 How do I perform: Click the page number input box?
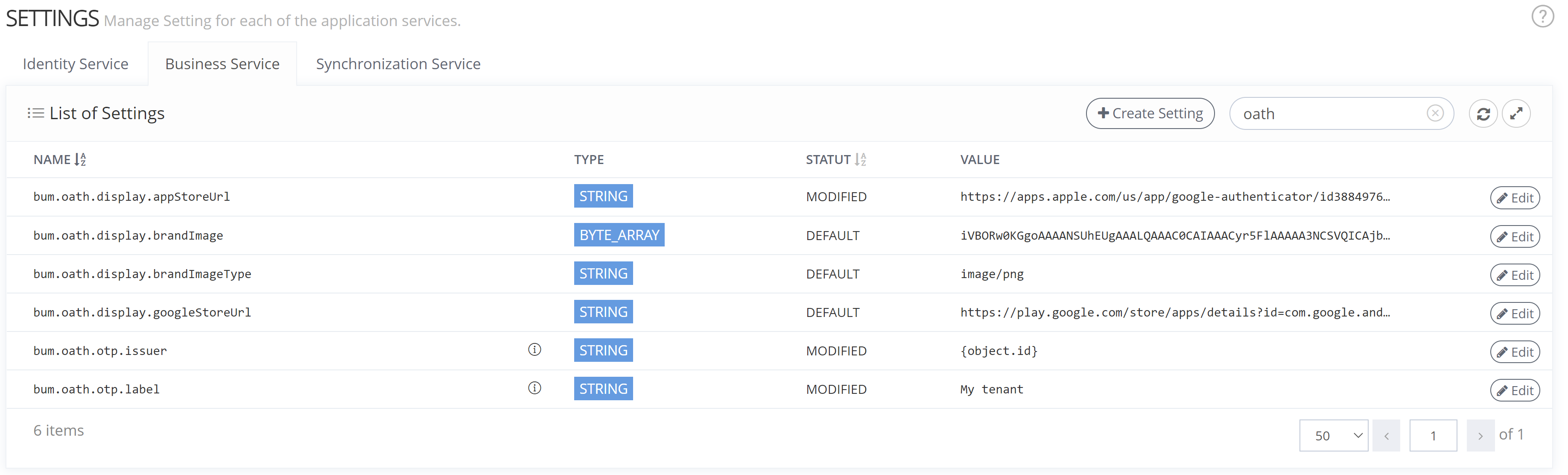point(1433,436)
